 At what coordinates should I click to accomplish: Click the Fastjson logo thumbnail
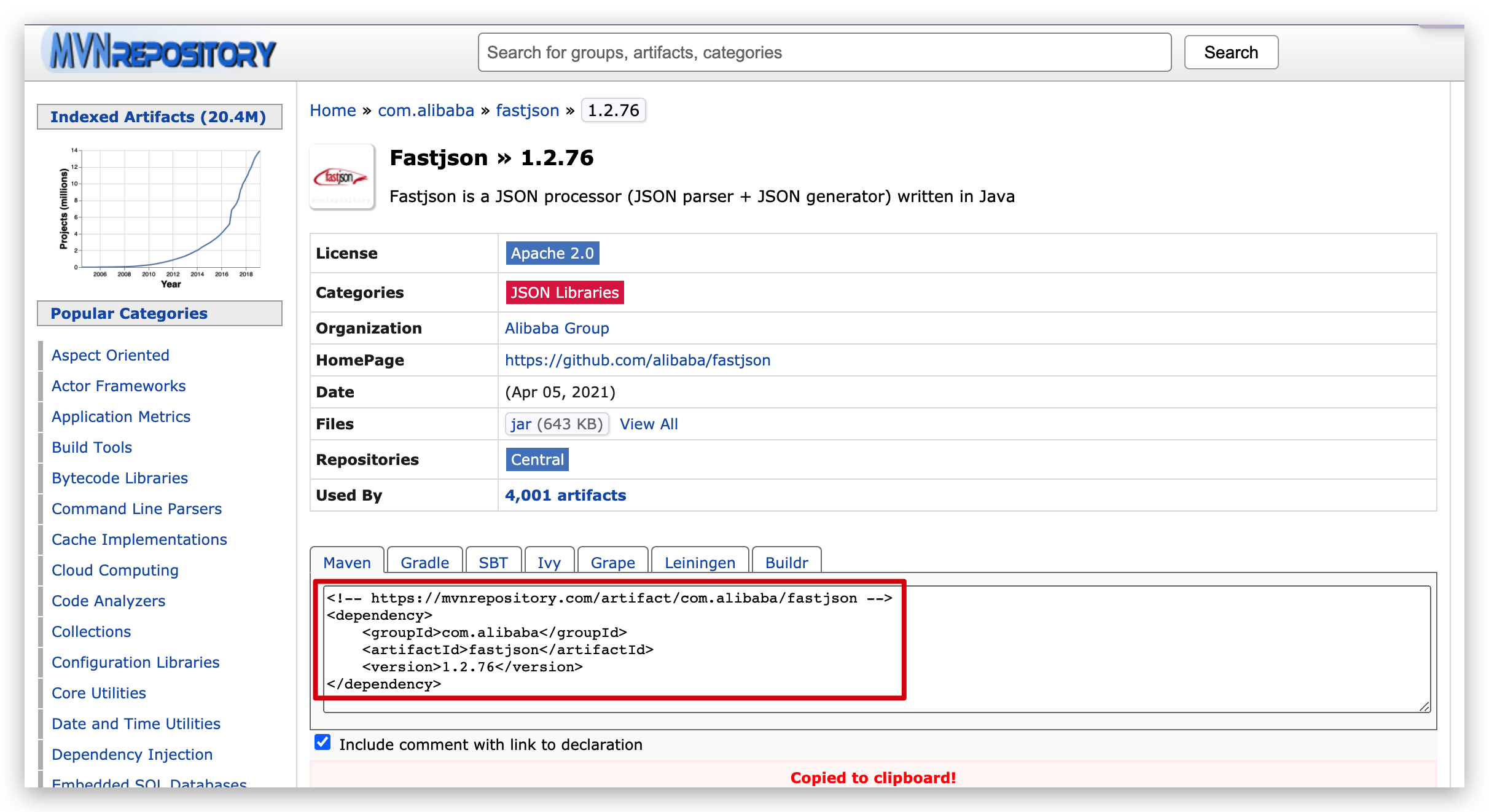pos(342,178)
